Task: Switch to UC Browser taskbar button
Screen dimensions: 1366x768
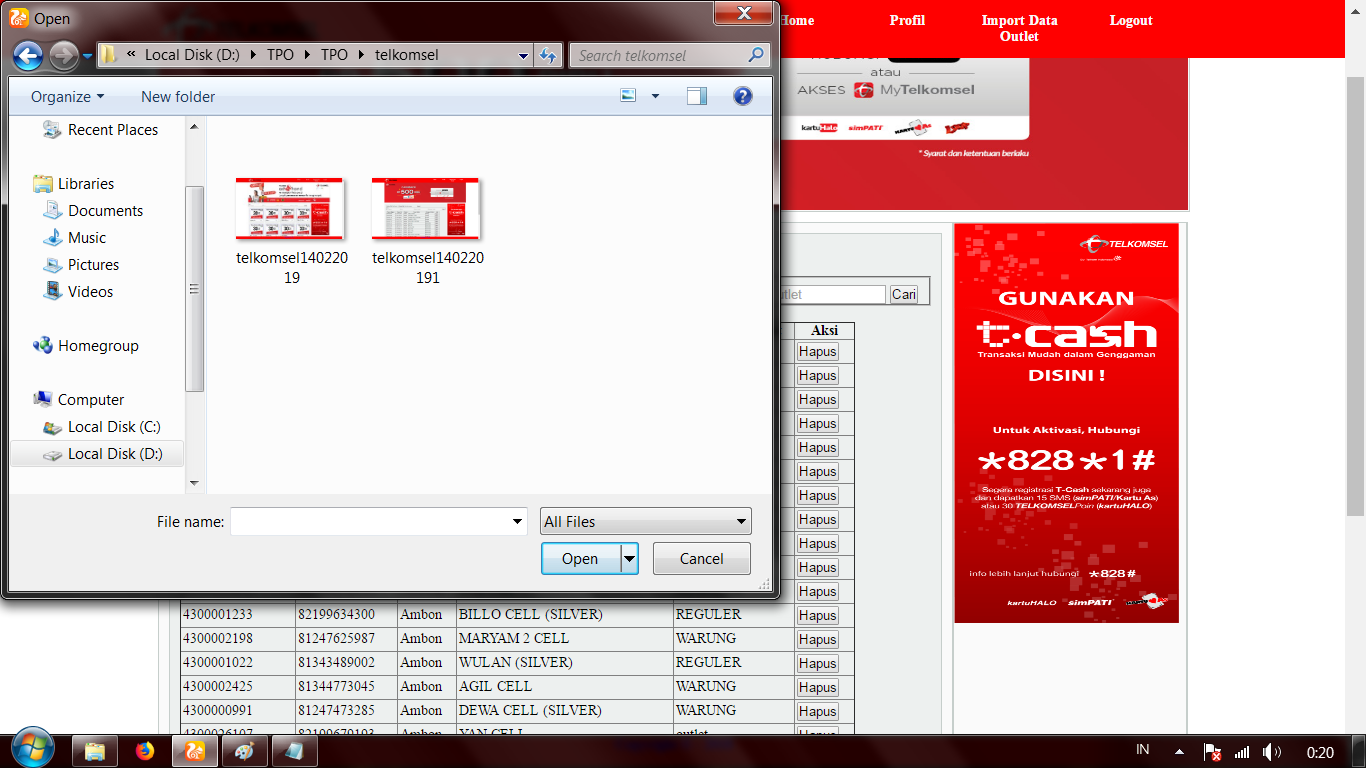Action: (x=196, y=750)
